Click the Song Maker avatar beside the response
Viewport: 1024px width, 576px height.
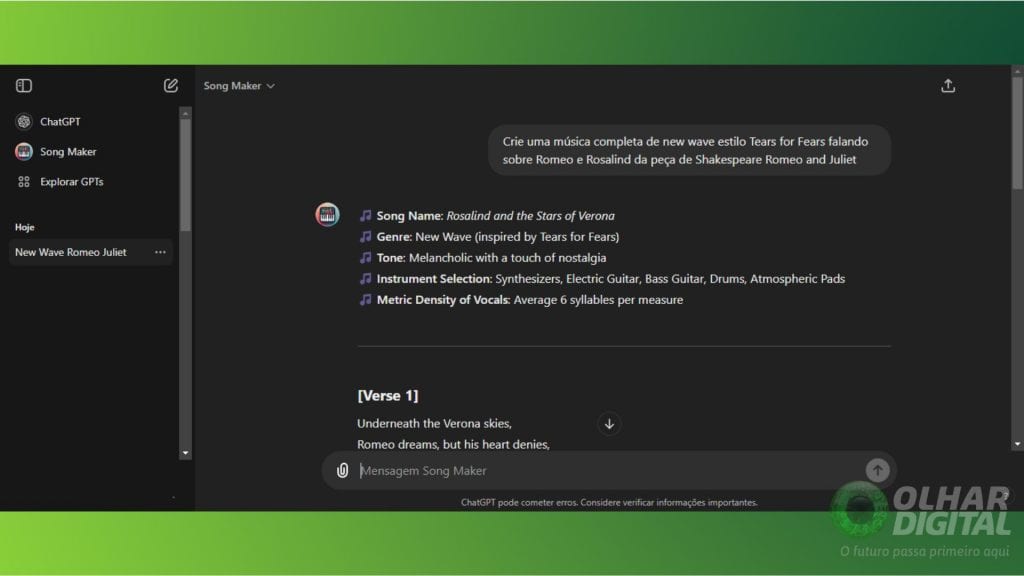click(x=327, y=214)
